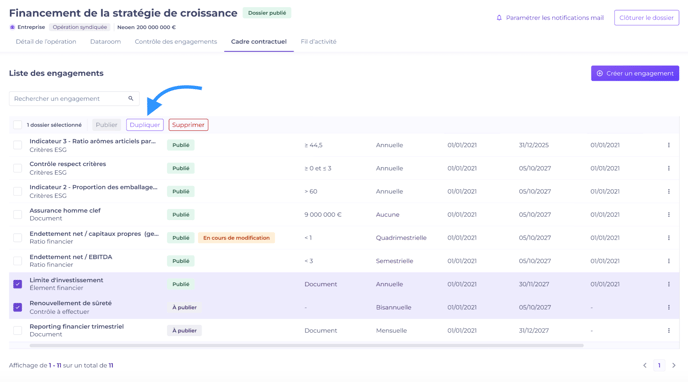Check the Assurance homme clef row's checkbox
Image resolution: width=688 pixels, height=382 pixels.
(18, 214)
